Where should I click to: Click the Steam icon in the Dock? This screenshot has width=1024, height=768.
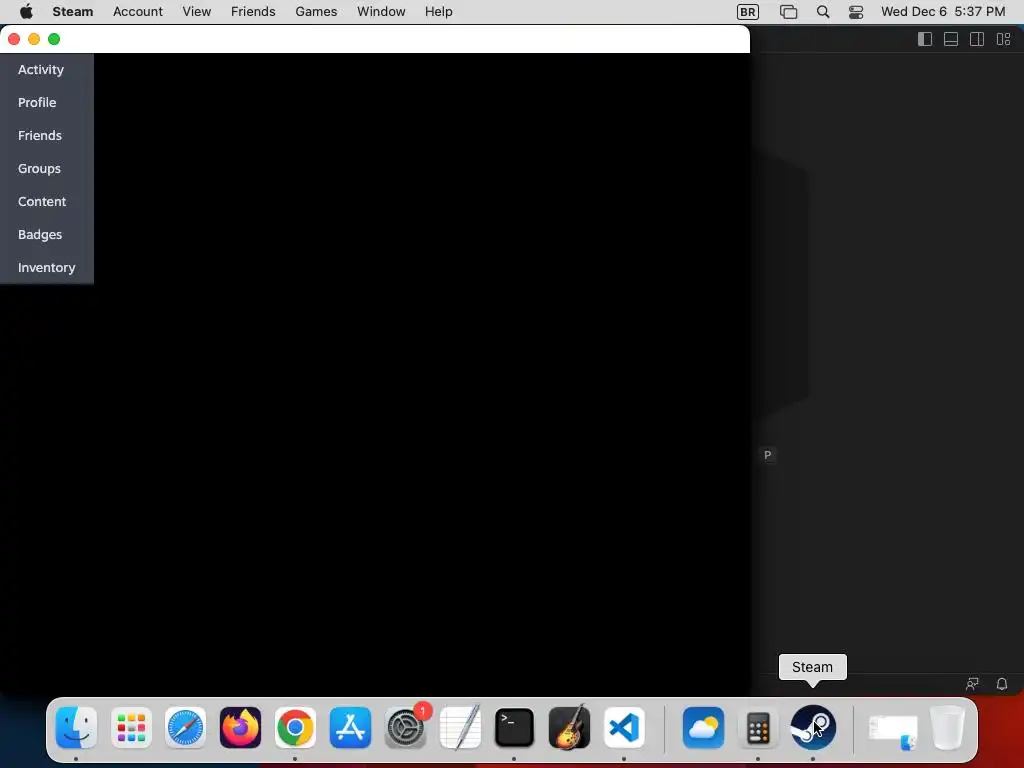pyautogui.click(x=813, y=727)
